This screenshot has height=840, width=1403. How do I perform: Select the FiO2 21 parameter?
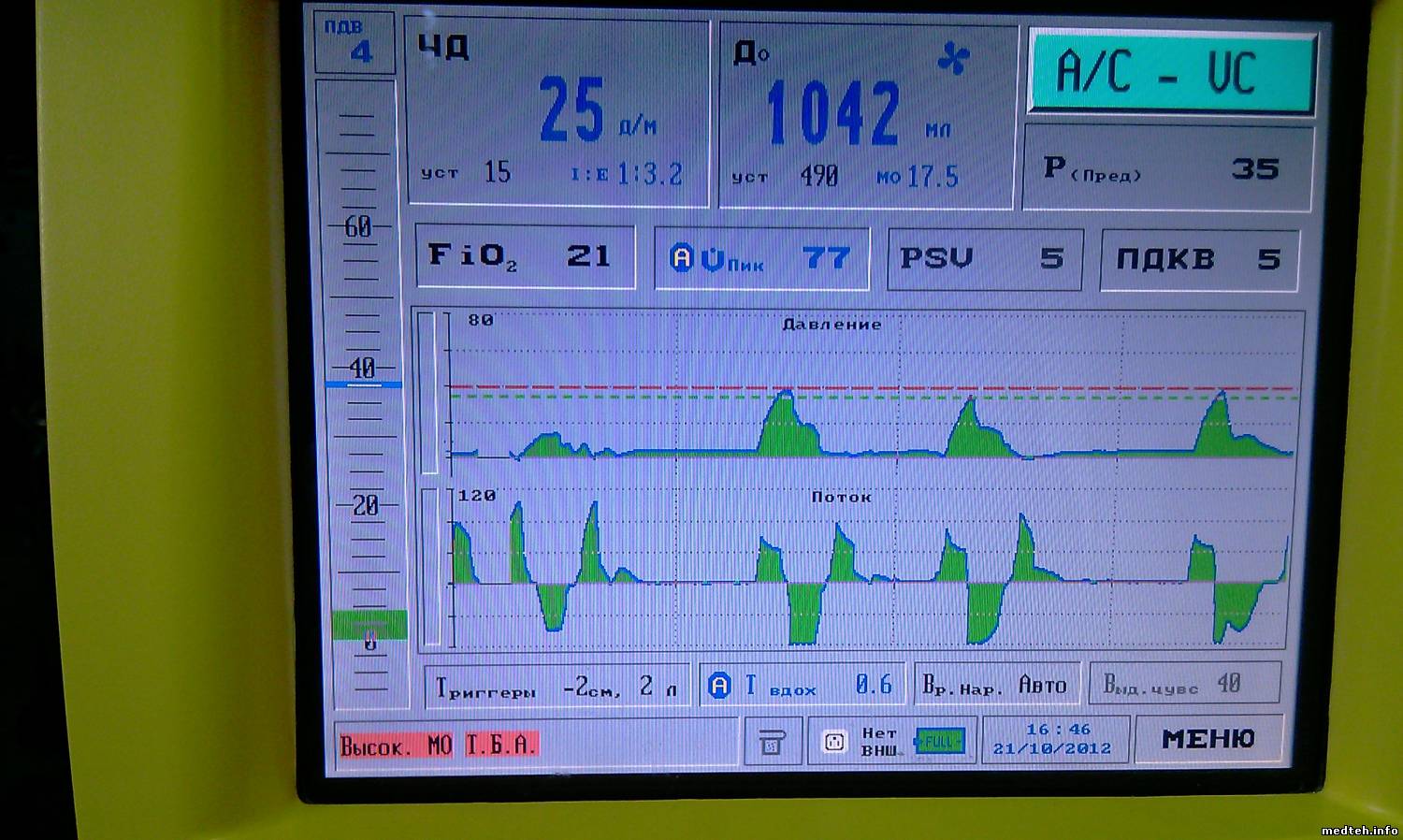tap(524, 256)
